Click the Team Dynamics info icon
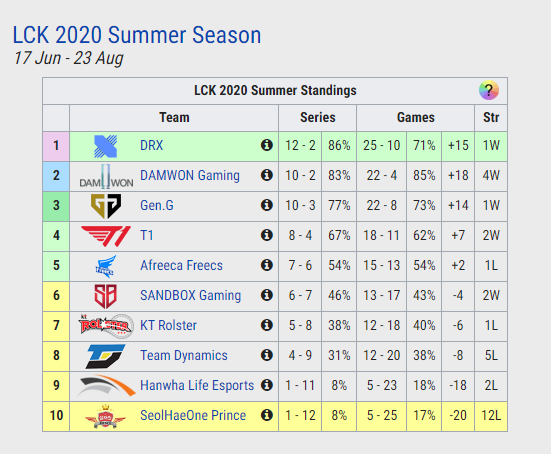Image resolution: width=551 pixels, height=454 pixels. point(267,355)
